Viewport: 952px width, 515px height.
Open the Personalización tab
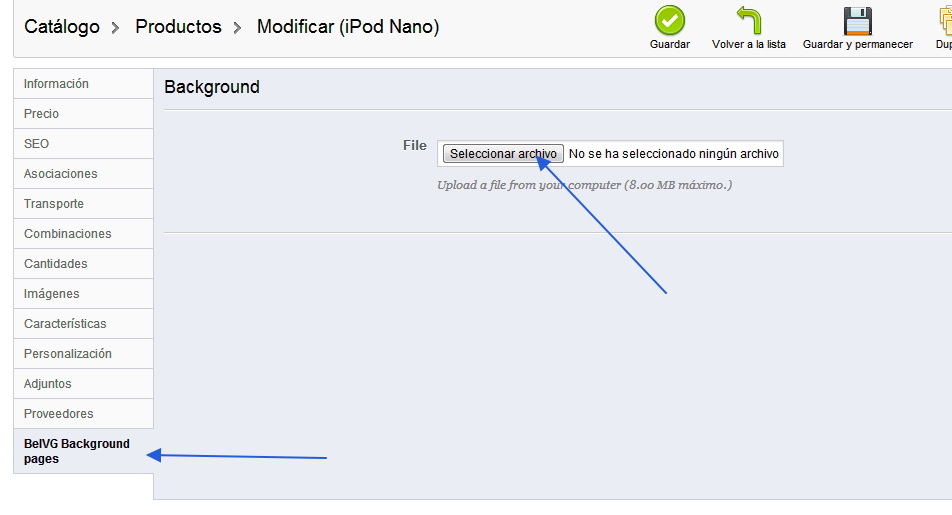point(67,354)
